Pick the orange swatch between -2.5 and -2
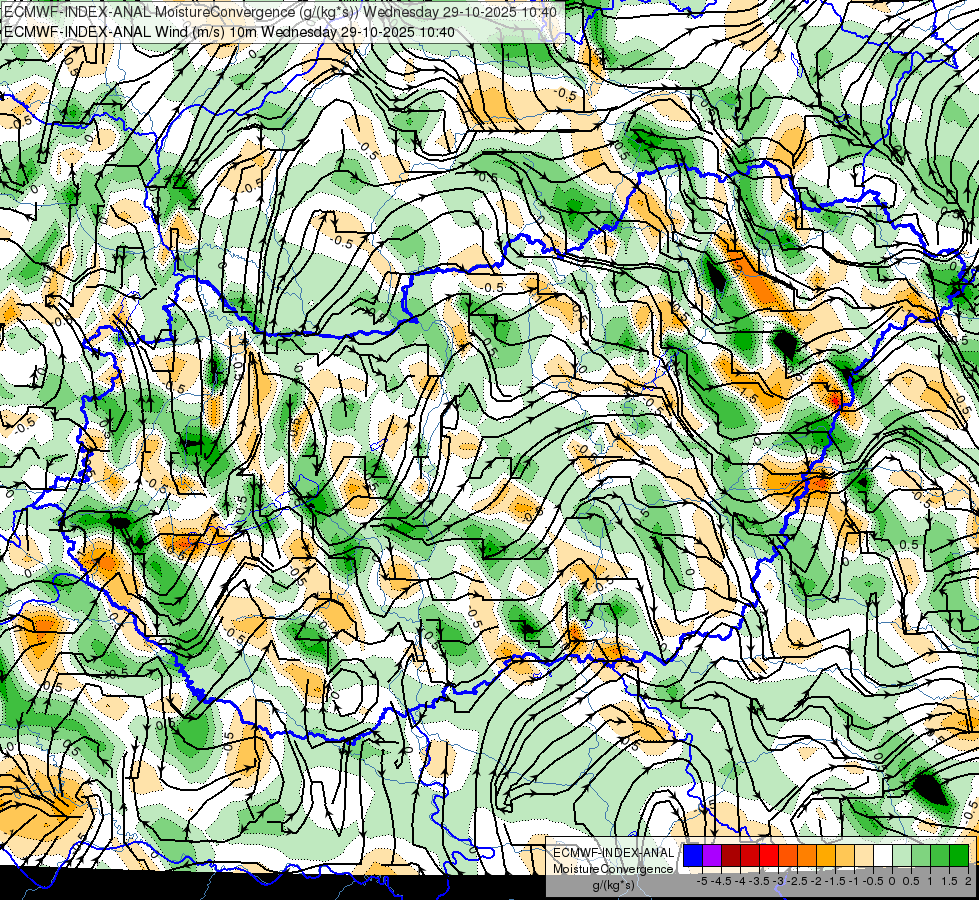The height and width of the screenshot is (900, 979). tap(807, 855)
